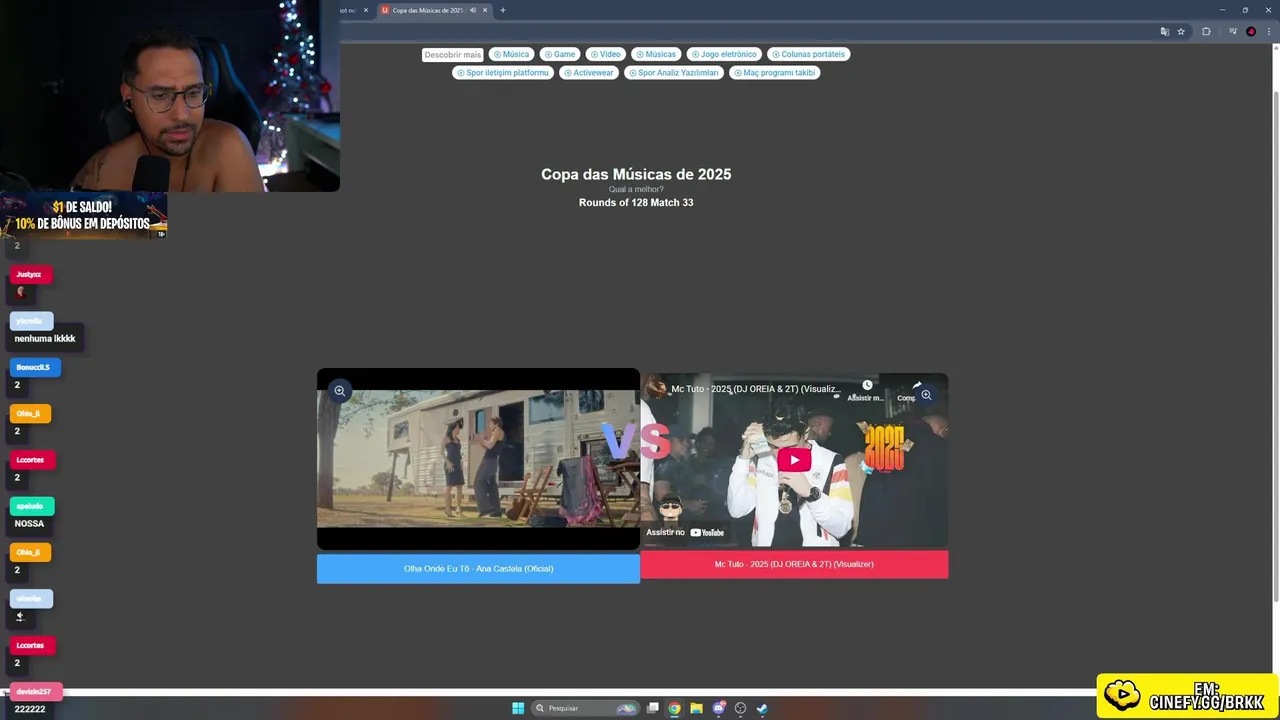Open a new browser tab
Image resolution: width=1280 pixels, height=720 pixels.
(503, 10)
